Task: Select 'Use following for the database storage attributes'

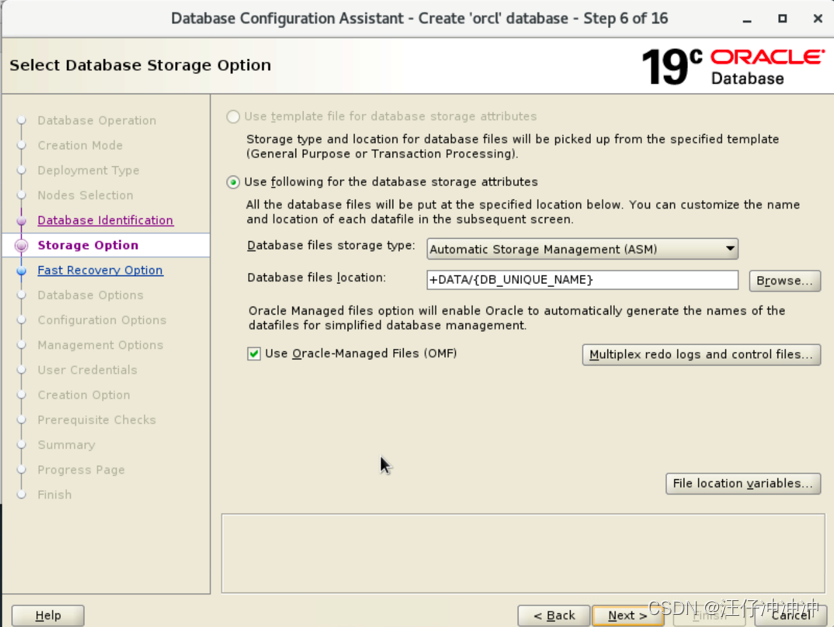Action: (232, 182)
